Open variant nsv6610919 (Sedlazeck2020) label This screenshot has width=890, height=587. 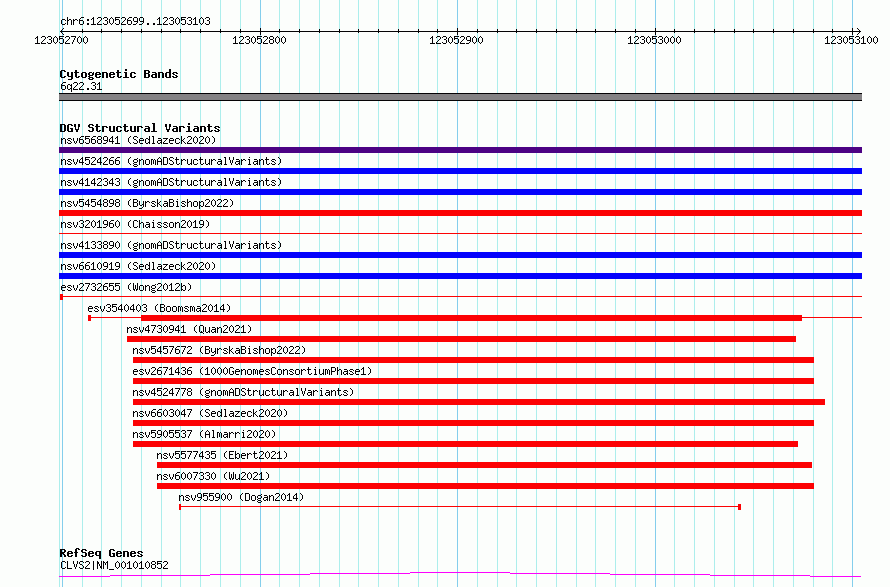(138, 266)
